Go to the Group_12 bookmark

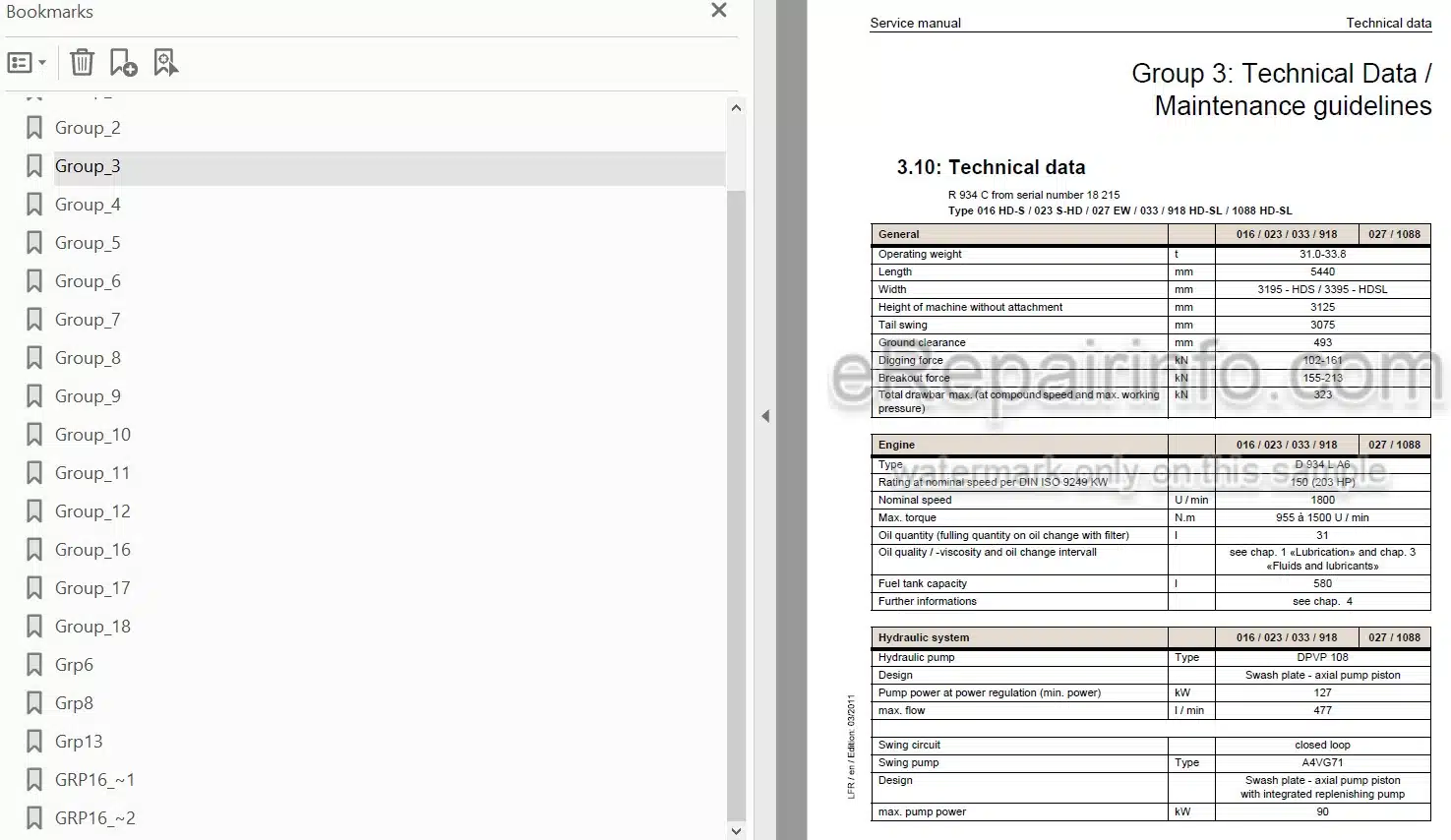[92, 511]
